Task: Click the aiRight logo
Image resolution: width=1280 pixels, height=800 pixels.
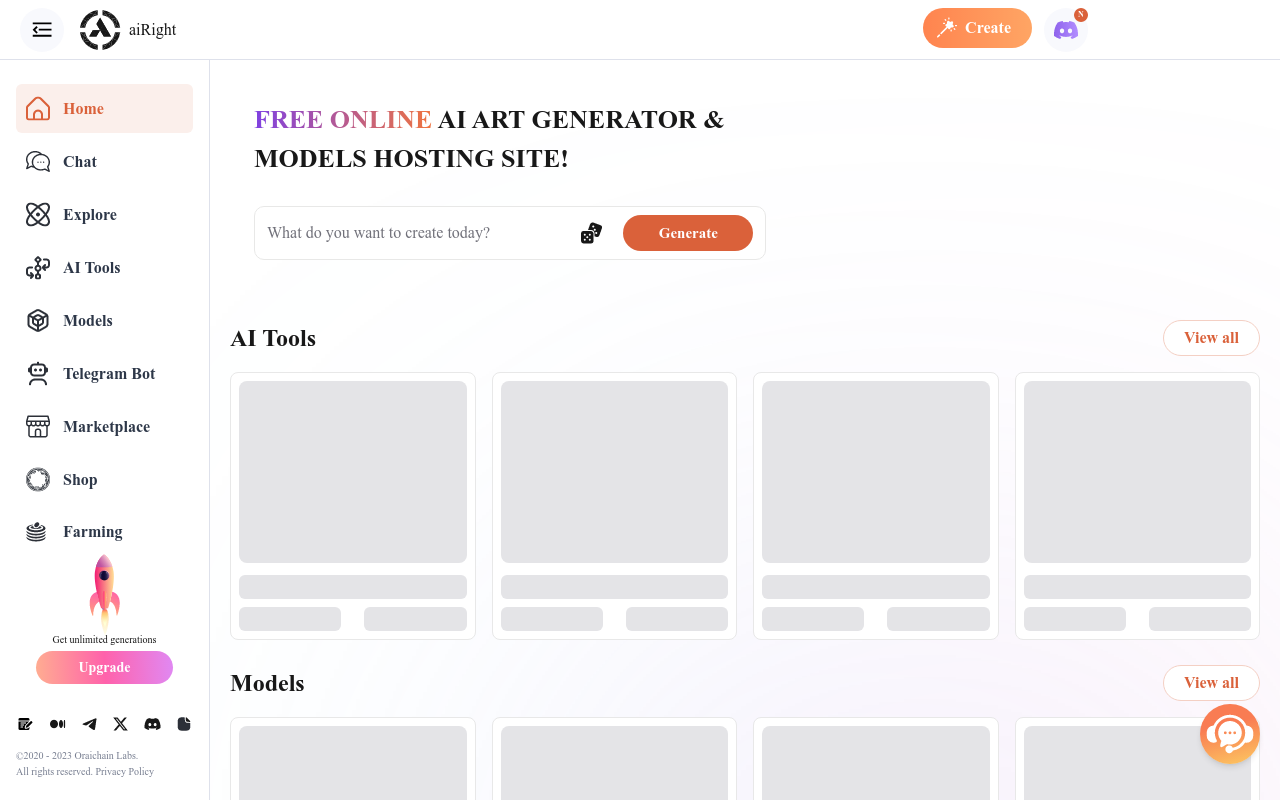Action: (x=128, y=30)
